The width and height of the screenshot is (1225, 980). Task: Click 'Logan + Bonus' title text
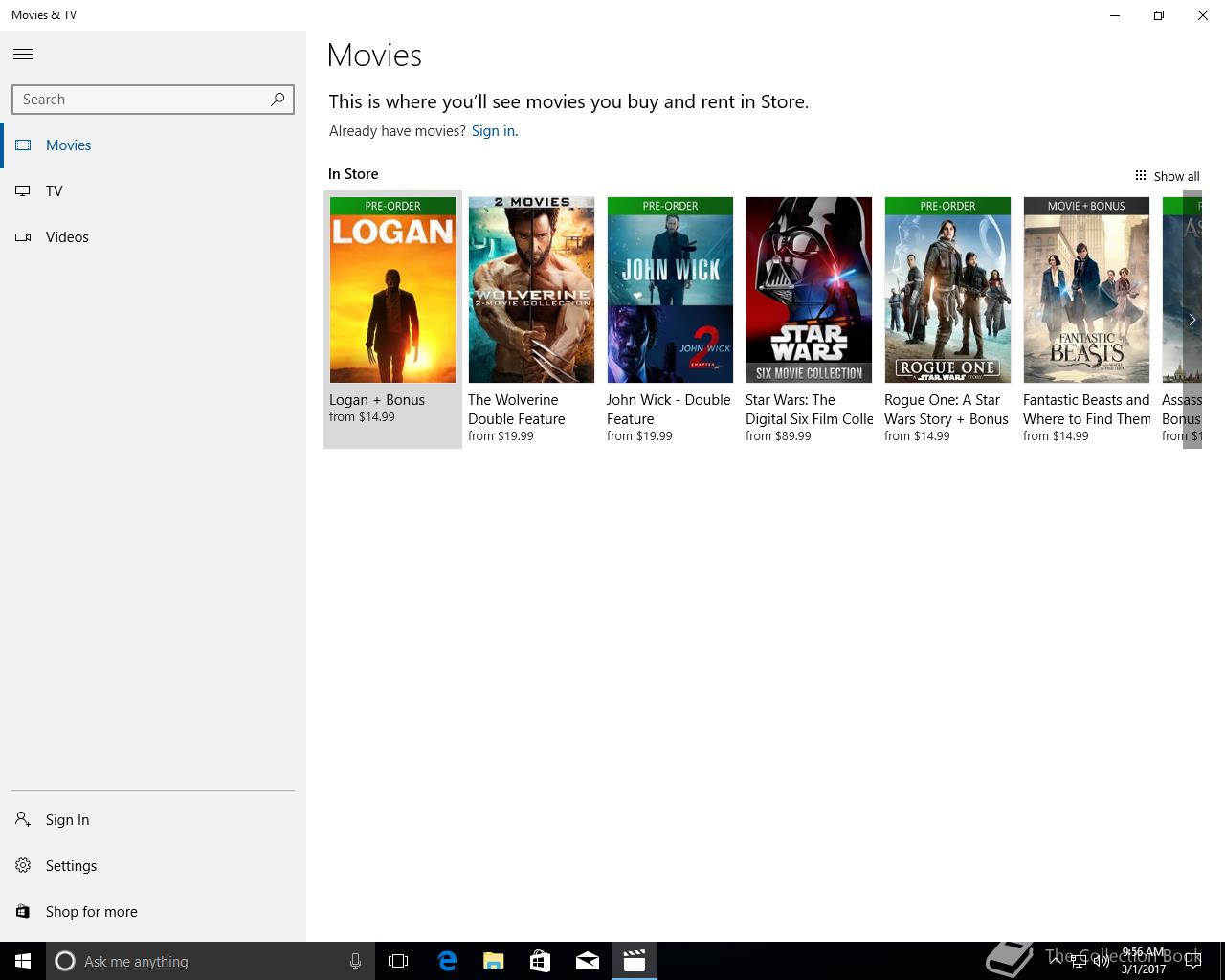coord(377,400)
